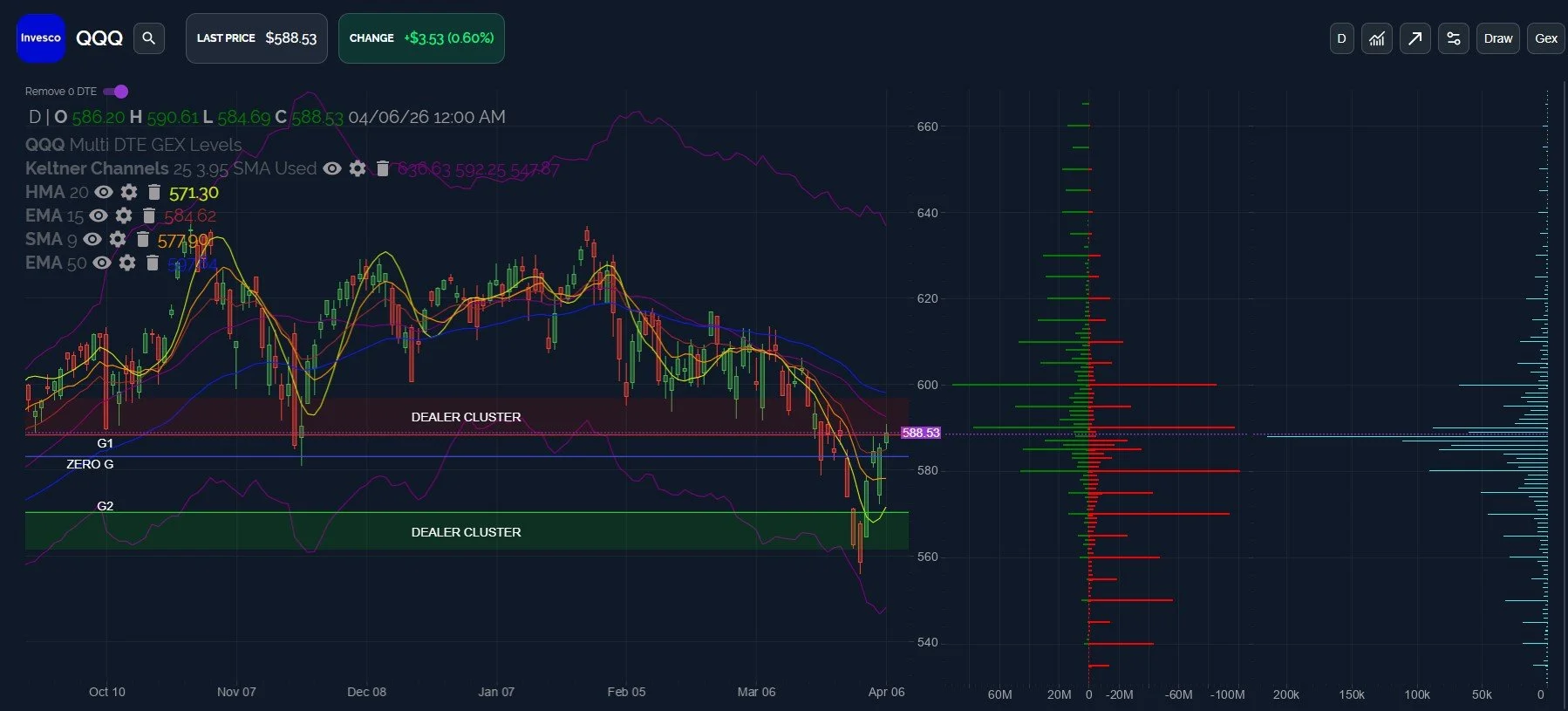Hide the EMA 15 line
Screen dimensions: 1568x711
click(x=99, y=215)
